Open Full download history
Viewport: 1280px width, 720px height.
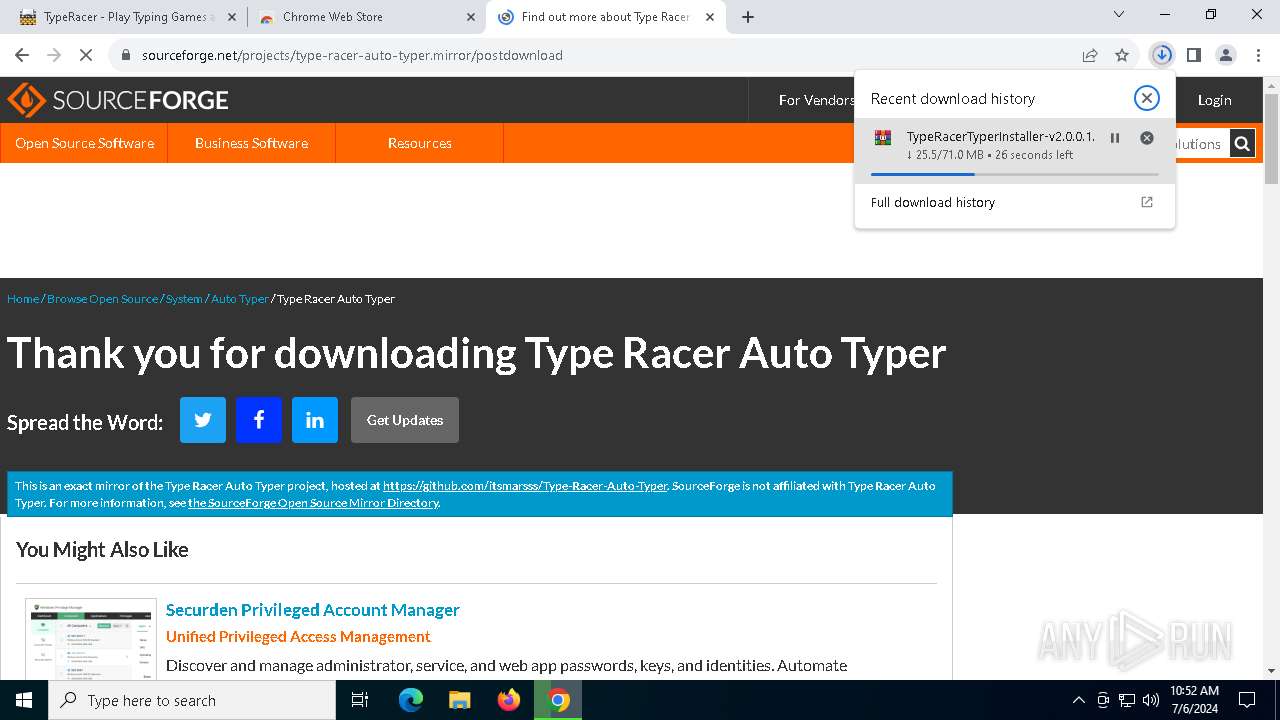coord(1014,202)
